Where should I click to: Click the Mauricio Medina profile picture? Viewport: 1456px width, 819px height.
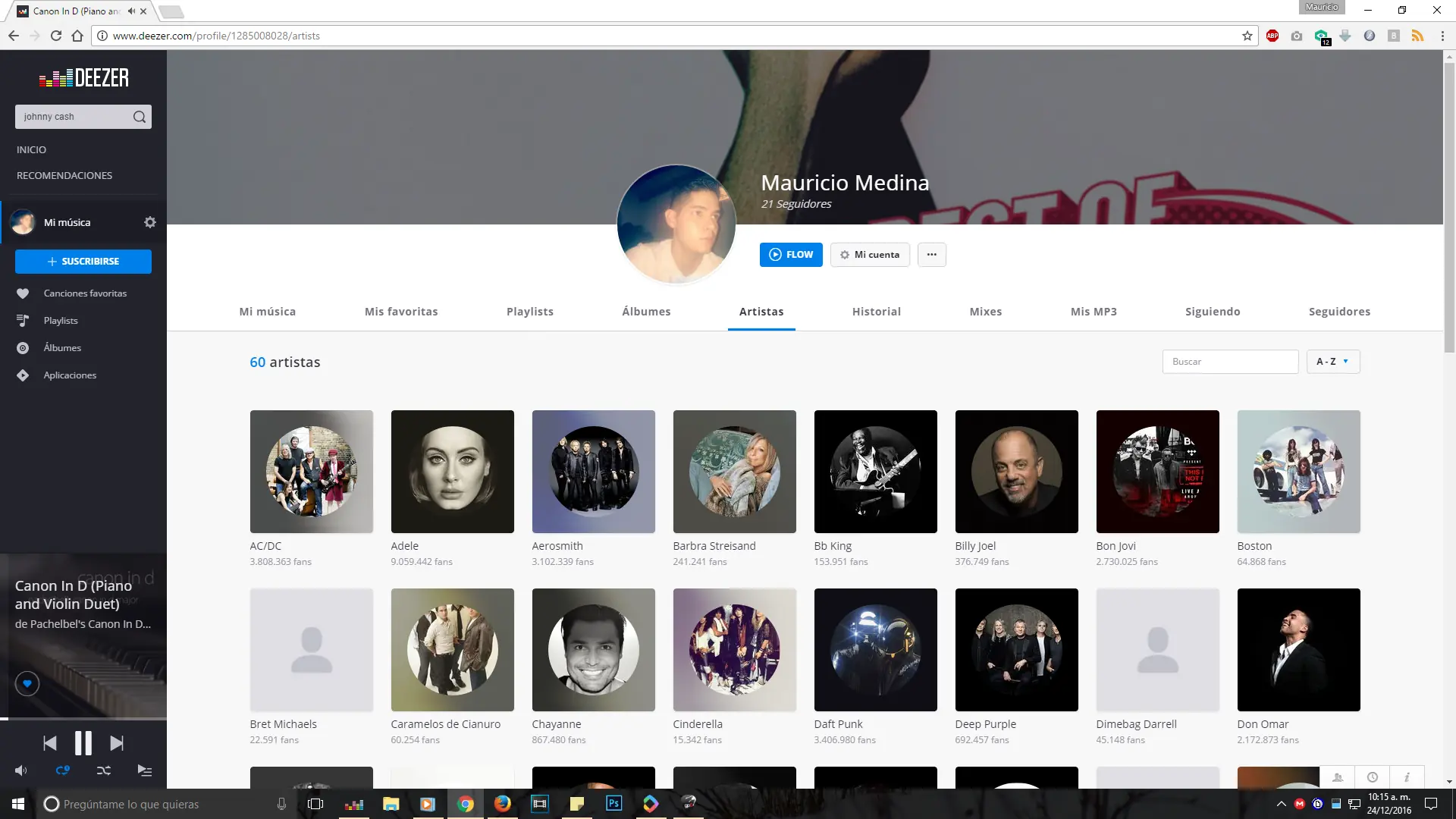pyautogui.click(x=676, y=224)
